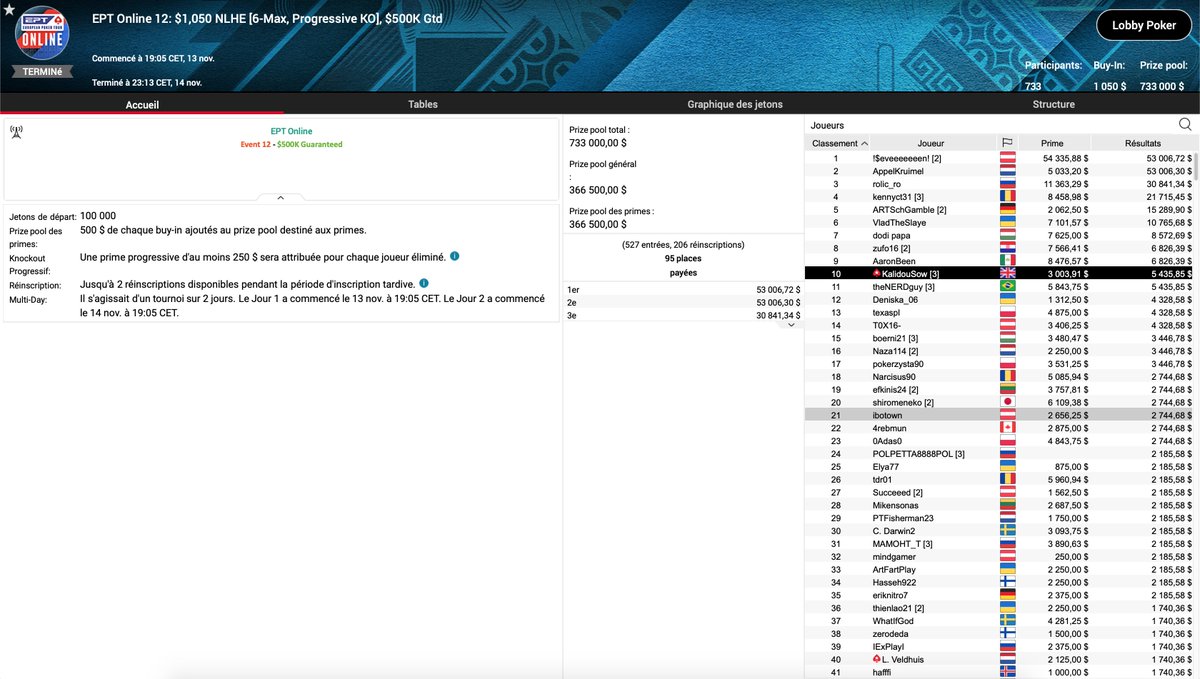Open the Graphique des jetons tab

pyautogui.click(x=735, y=104)
